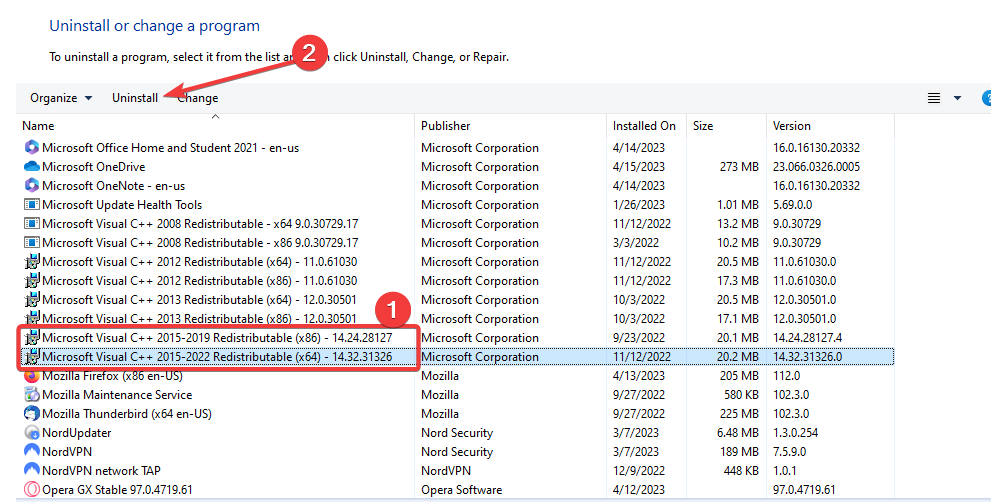Click the Microsoft Update Health Tools icon
The width and height of the screenshot is (991, 502).
coord(32,204)
